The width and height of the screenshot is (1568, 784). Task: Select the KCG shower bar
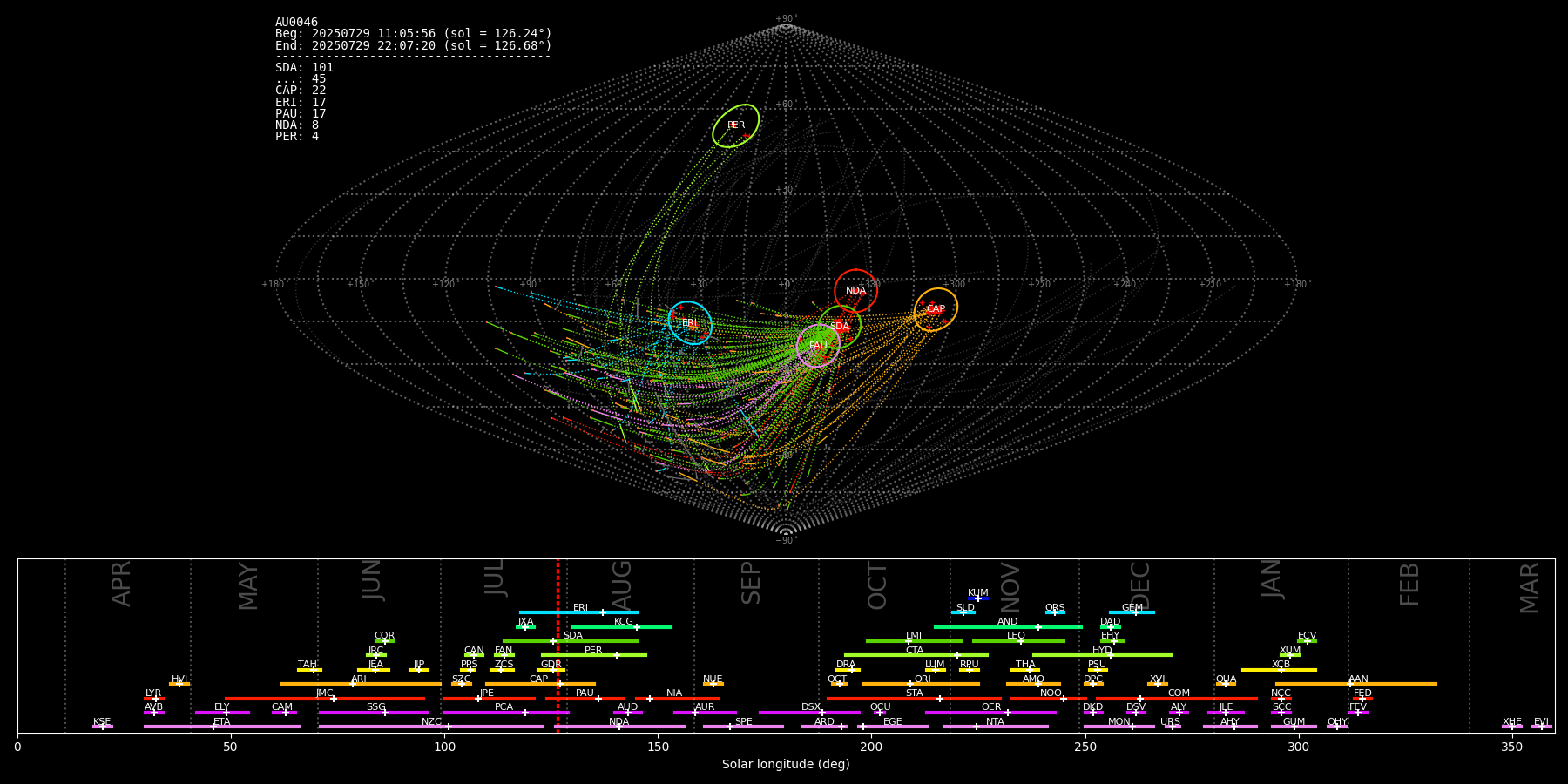[x=621, y=627]
